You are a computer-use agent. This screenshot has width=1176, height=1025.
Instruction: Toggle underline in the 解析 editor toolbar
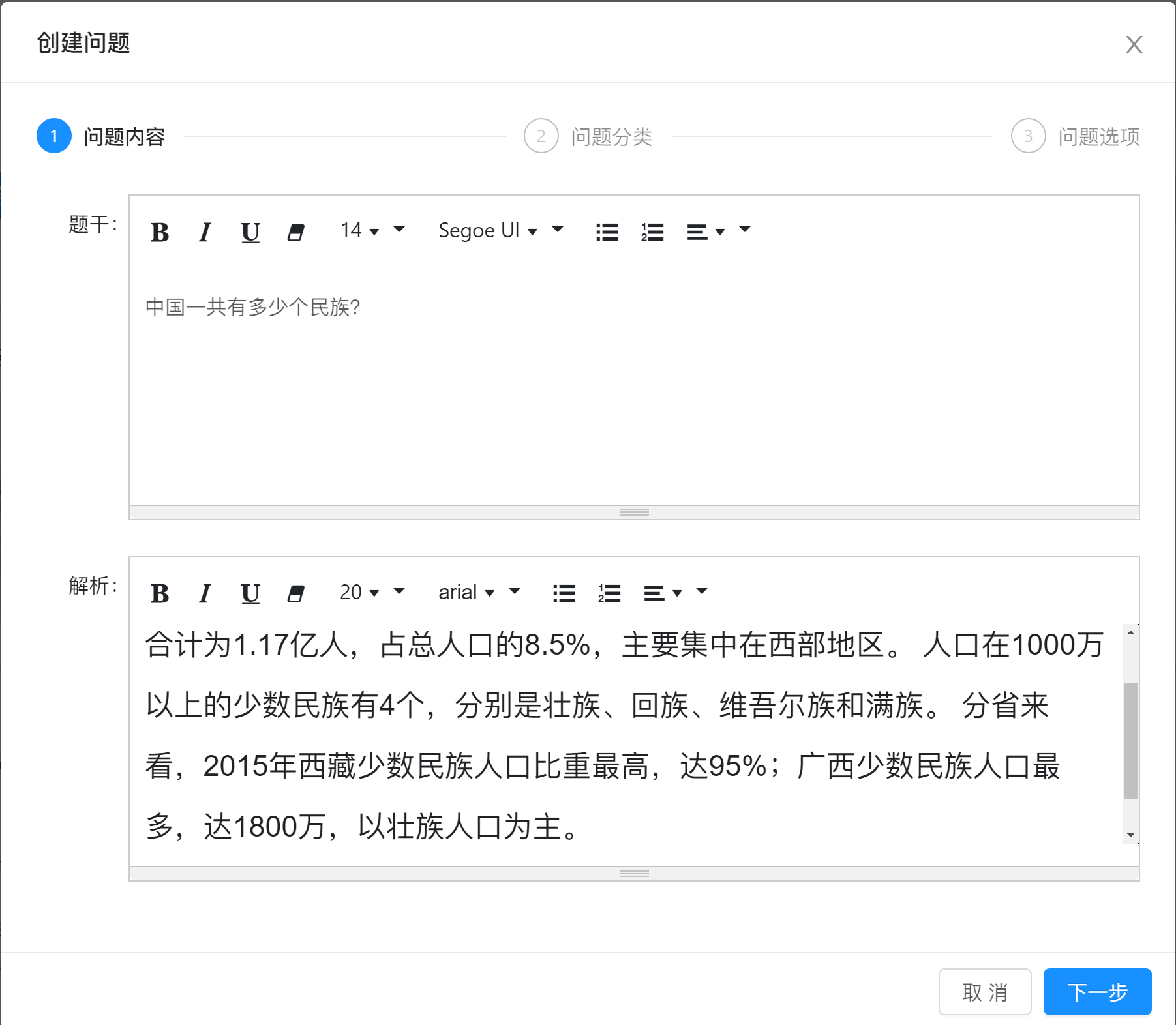coord(250,593)
